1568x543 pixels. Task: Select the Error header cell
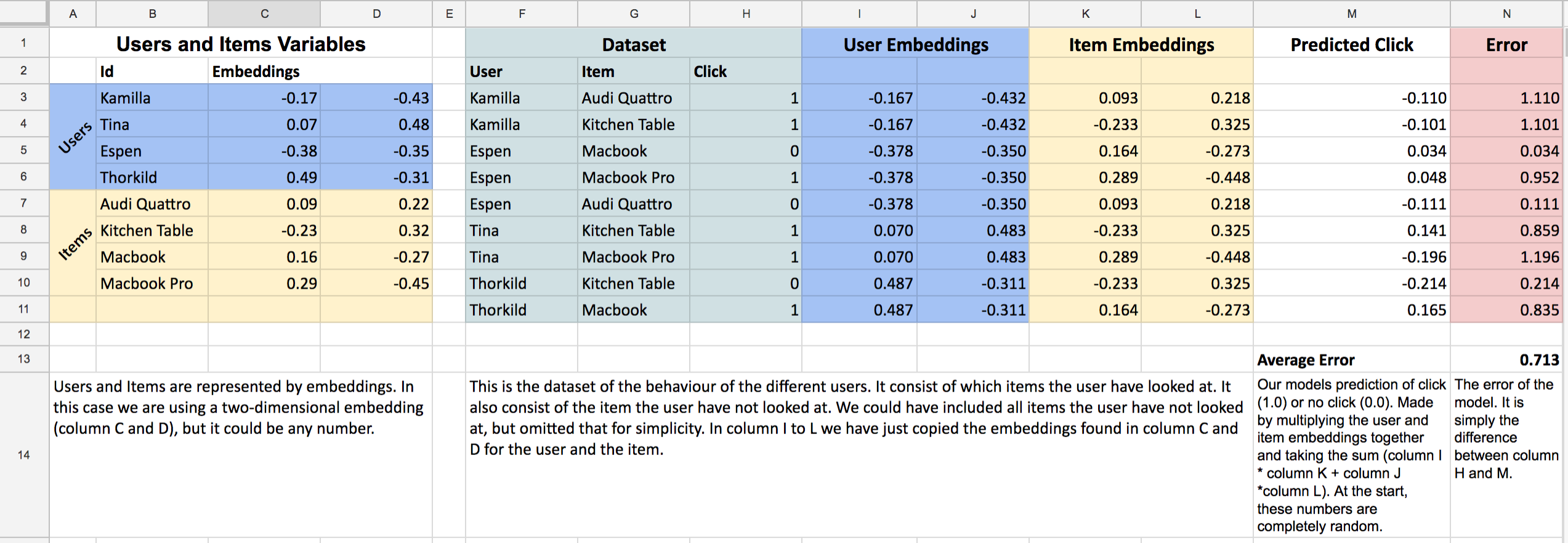pyautogui.click(x=1506, y=44)
